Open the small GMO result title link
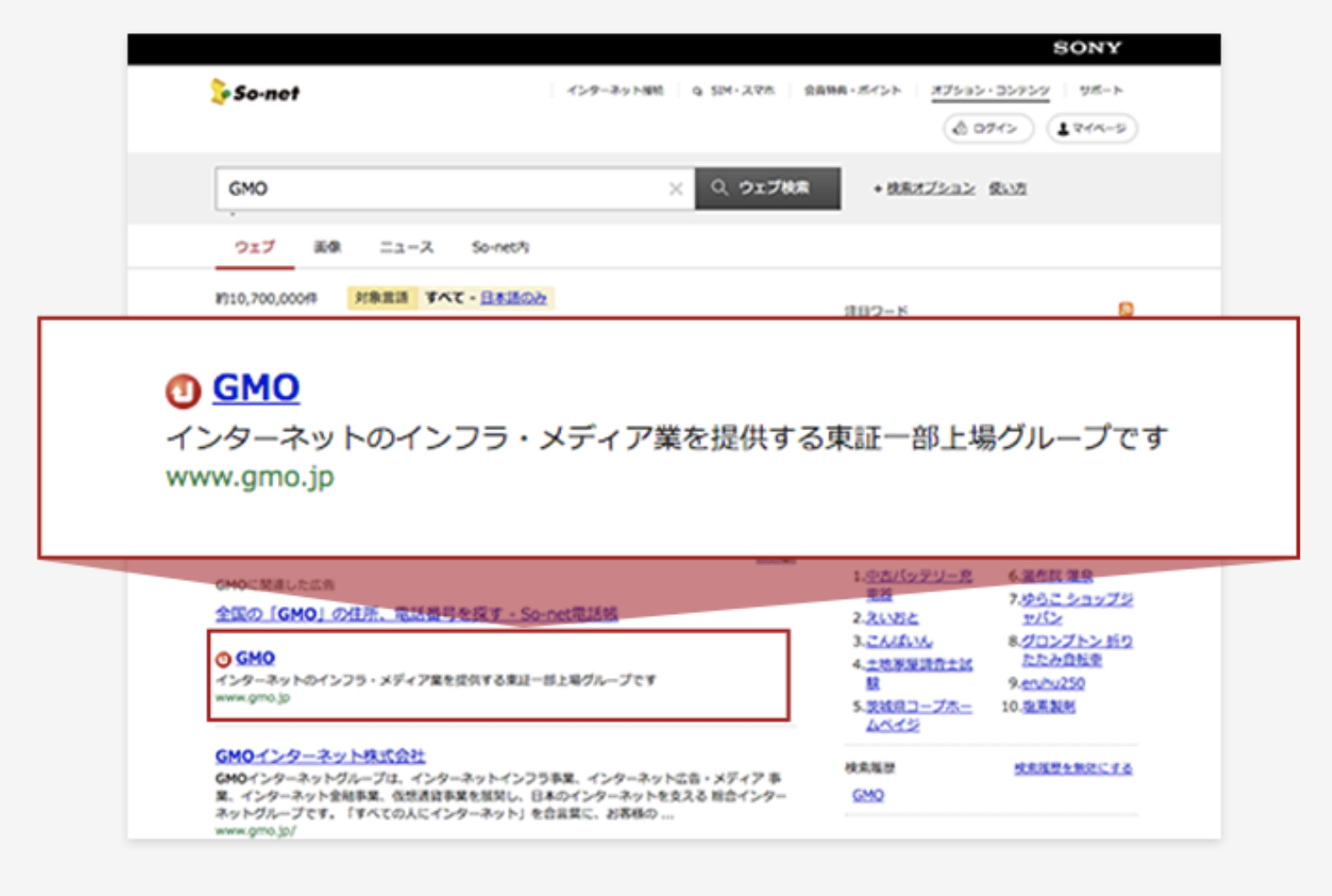The height and width of the screenshot is (896, 1332). [x=255, y=658]
